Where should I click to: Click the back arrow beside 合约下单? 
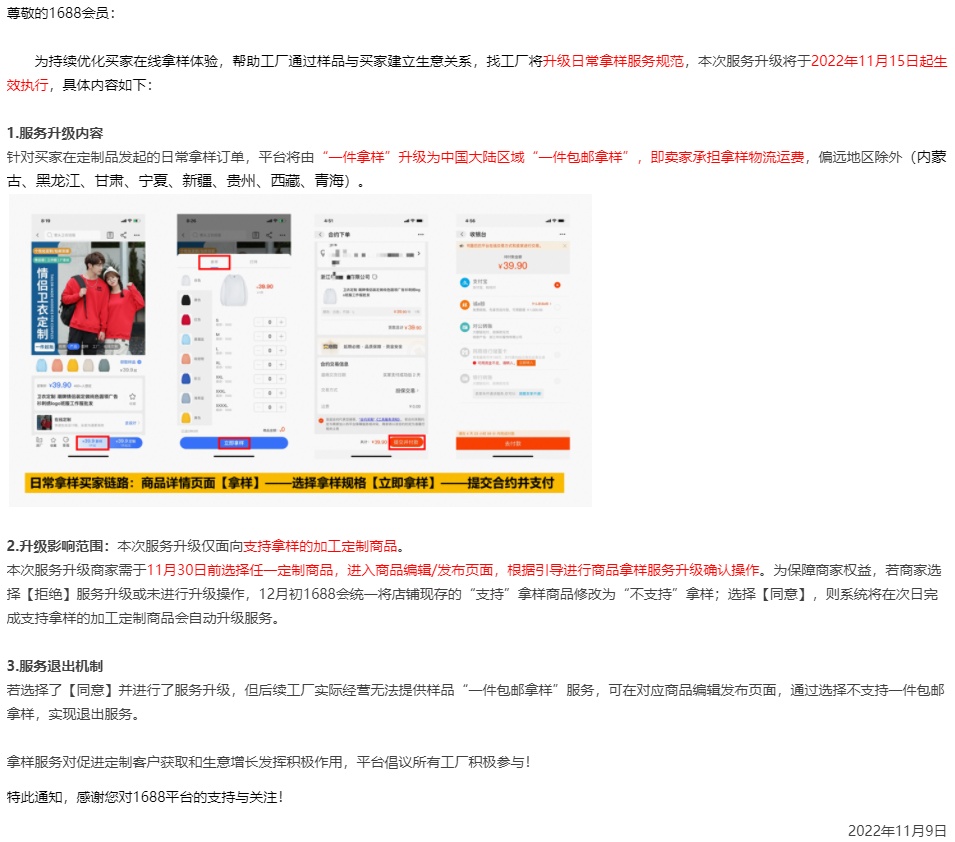[321, 235]
